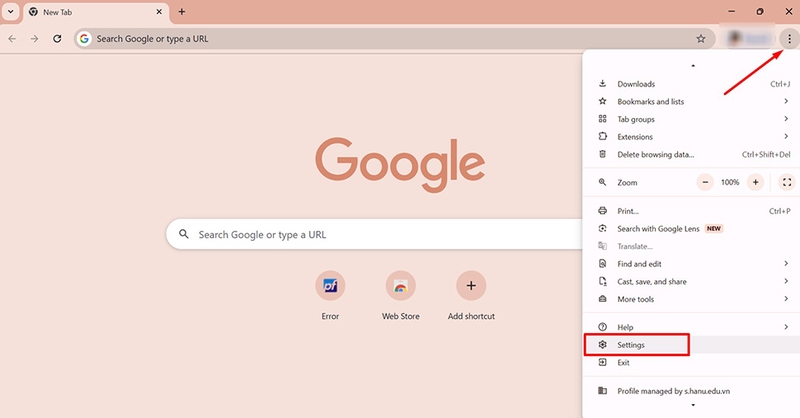
Task: Expand More tools chevron arrow
Action: click(786, 299)
